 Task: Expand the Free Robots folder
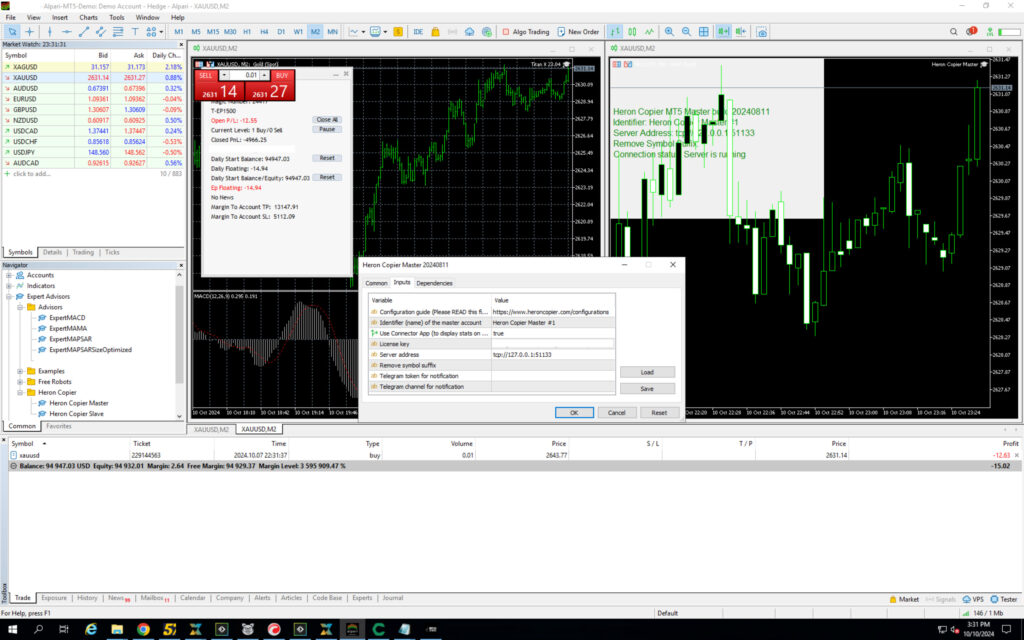[20, 381]
